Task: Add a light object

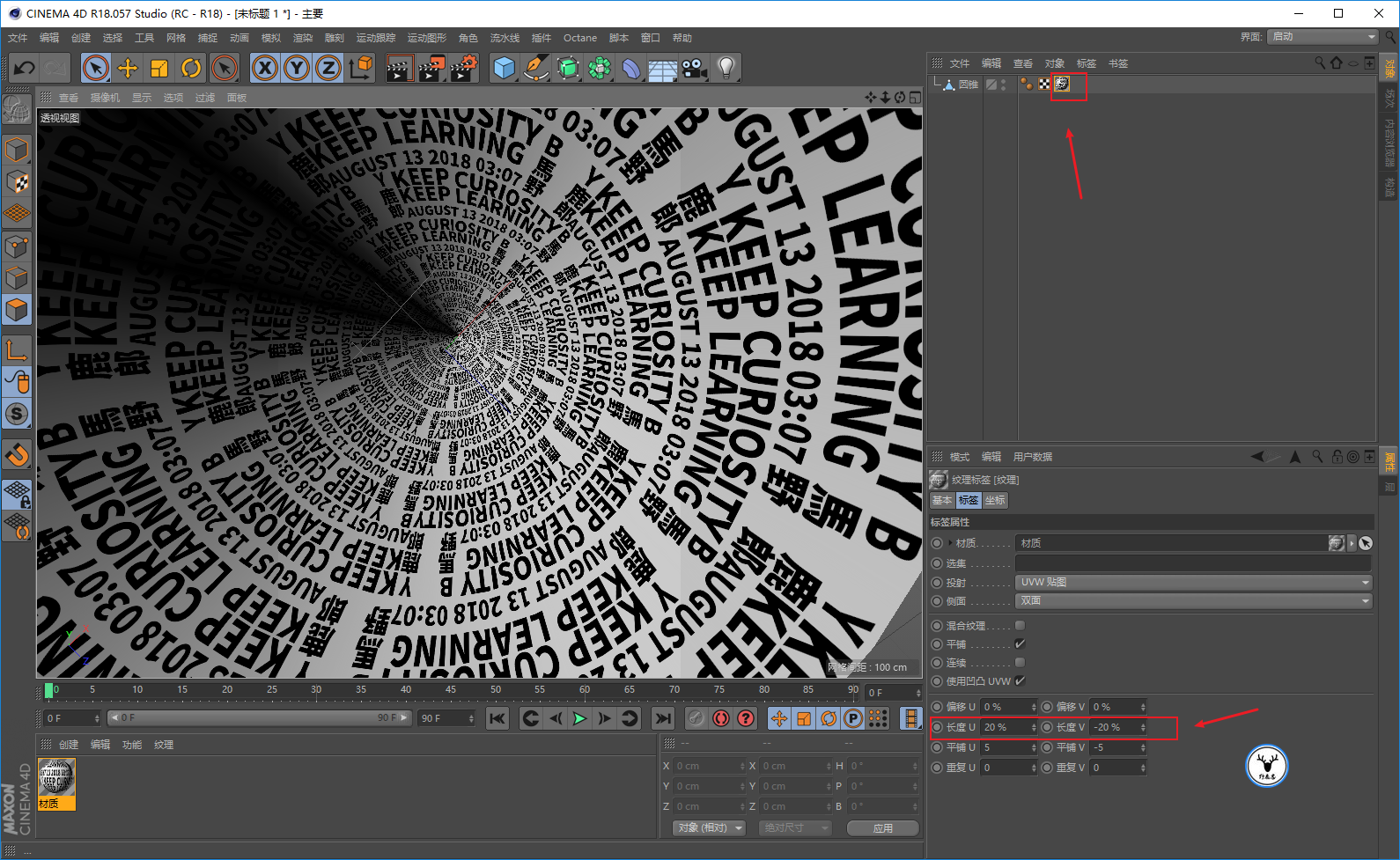Action: click(726, 68)
